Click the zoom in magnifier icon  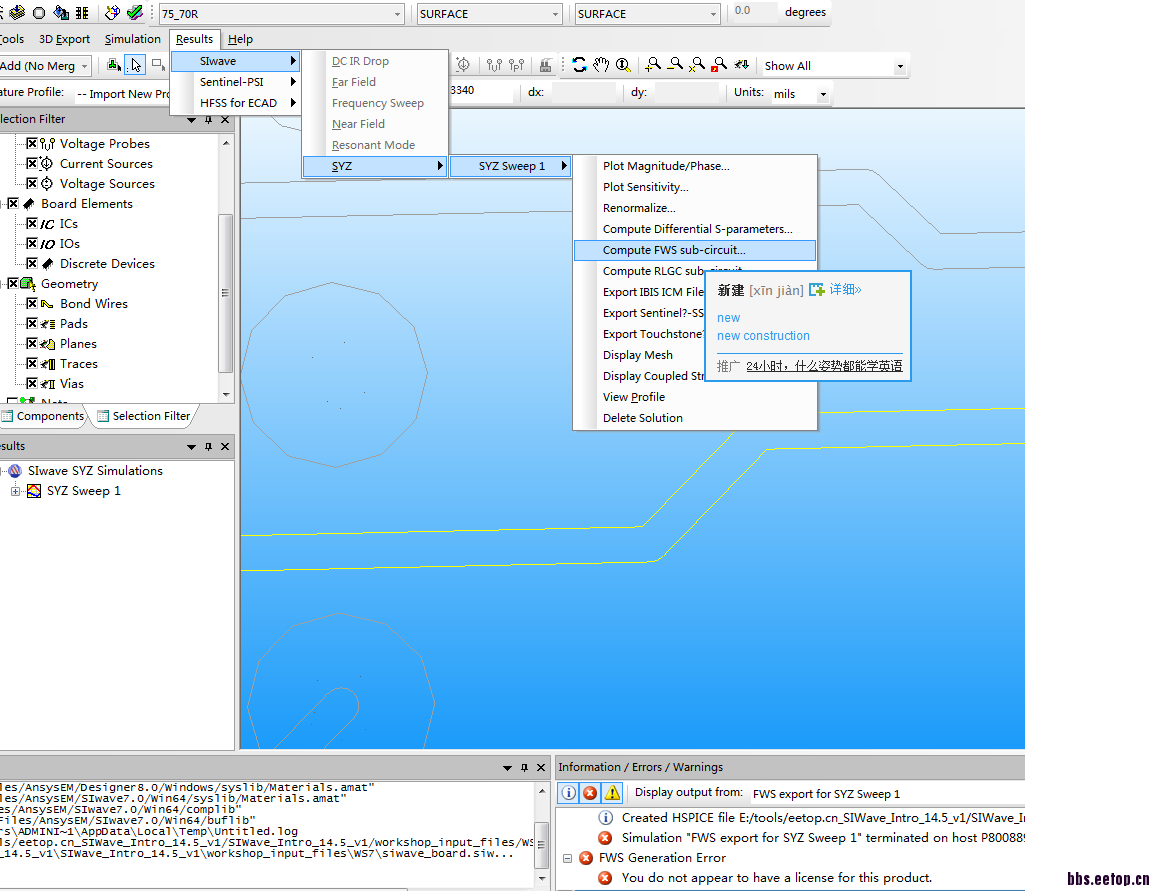[x=652, y=65]
